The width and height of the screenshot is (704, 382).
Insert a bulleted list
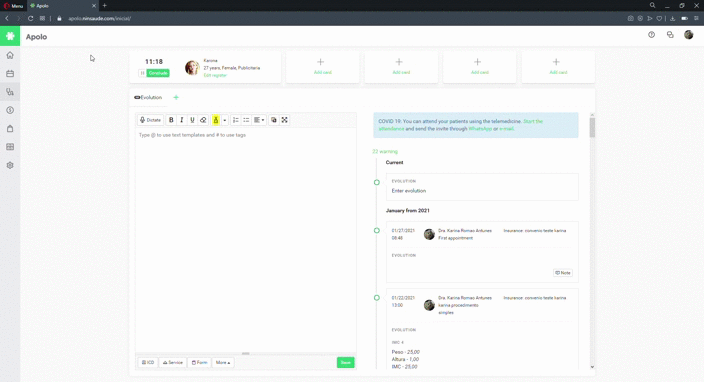[x=246, y=120]
